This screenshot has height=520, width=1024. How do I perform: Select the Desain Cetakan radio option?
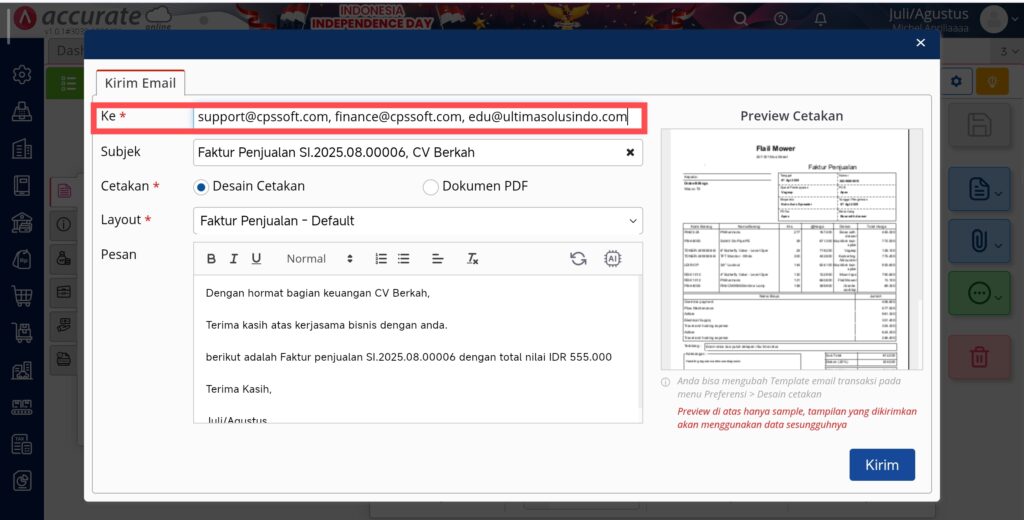201,187
